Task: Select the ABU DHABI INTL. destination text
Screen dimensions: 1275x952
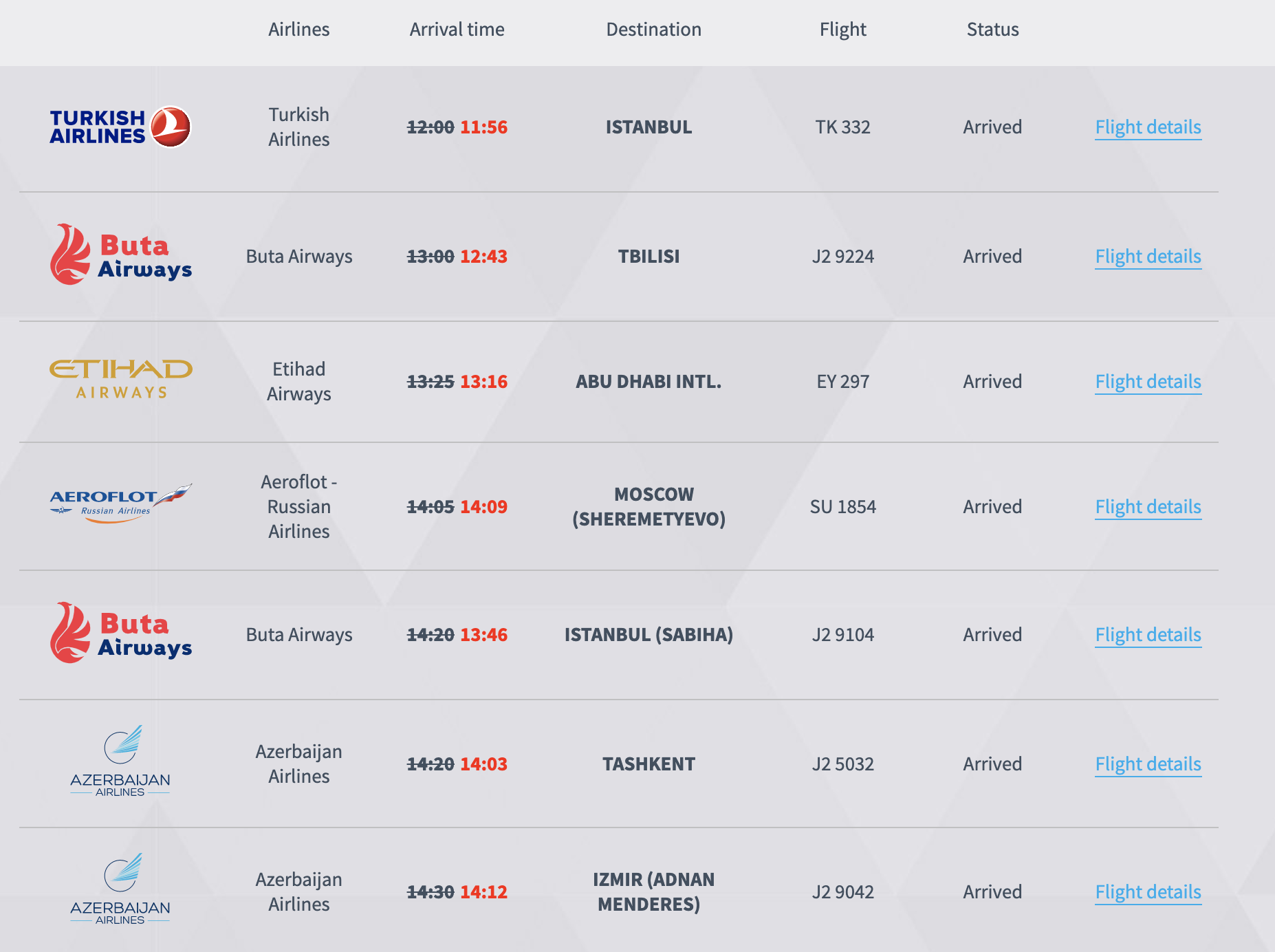Action: tap(649, 382)
